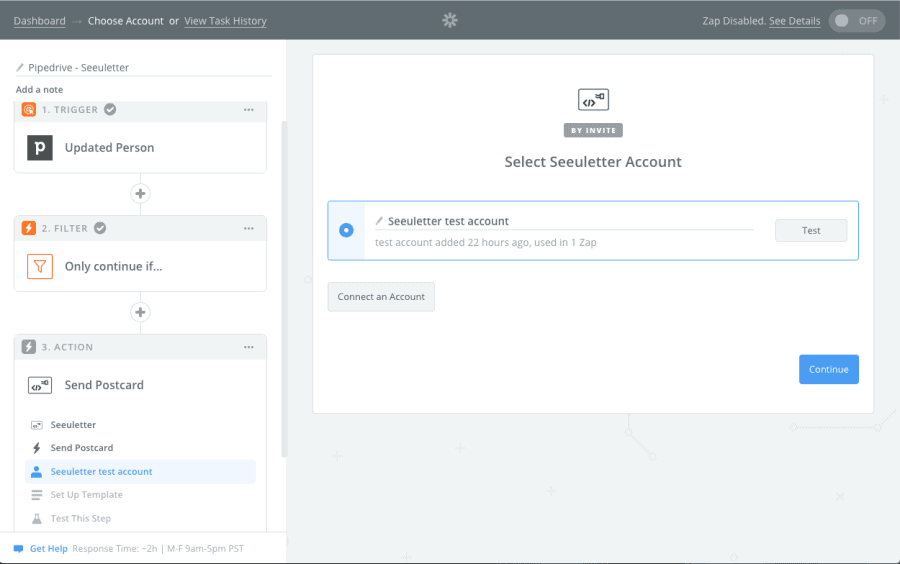Open the Send Postcard substep
The width and height of the screenshot is (900, 564).
tap(140, 448)
